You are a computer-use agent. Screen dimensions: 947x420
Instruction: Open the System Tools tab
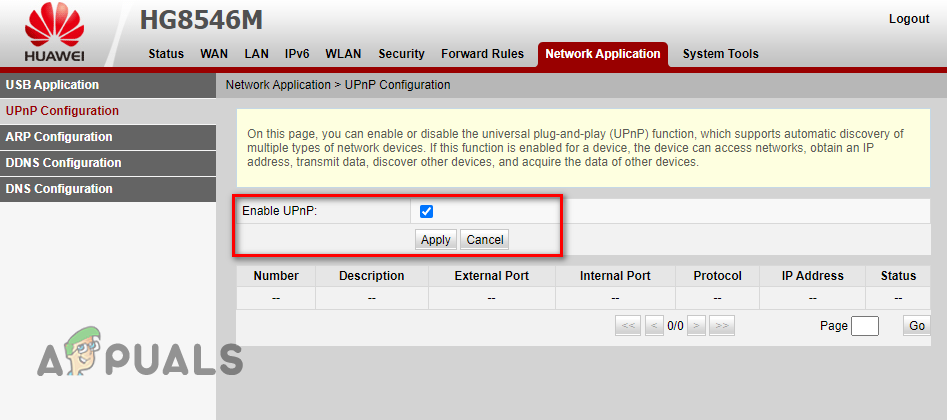[x=721, y=54]
